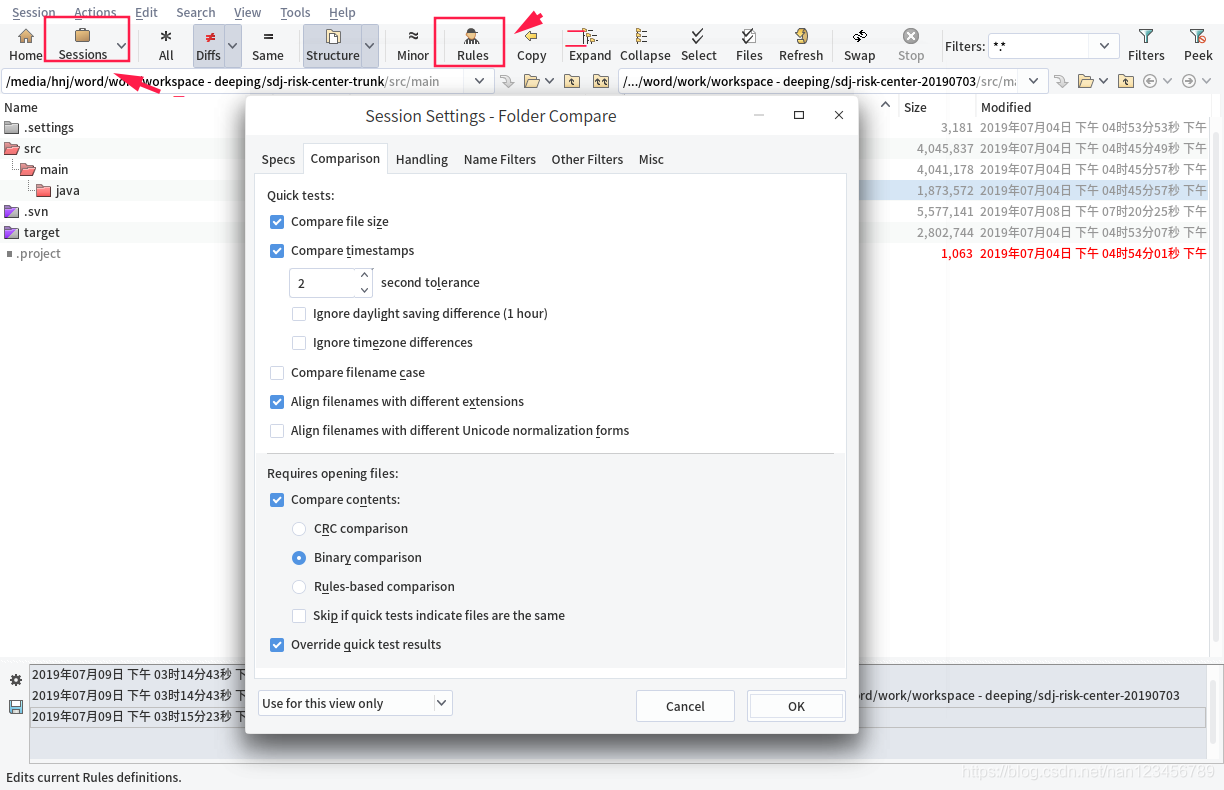Image resolution: width=1224 pixels, height=790 pixels.
Task: Show All files with the asterisk icon
Action: [x=166, y=36]
